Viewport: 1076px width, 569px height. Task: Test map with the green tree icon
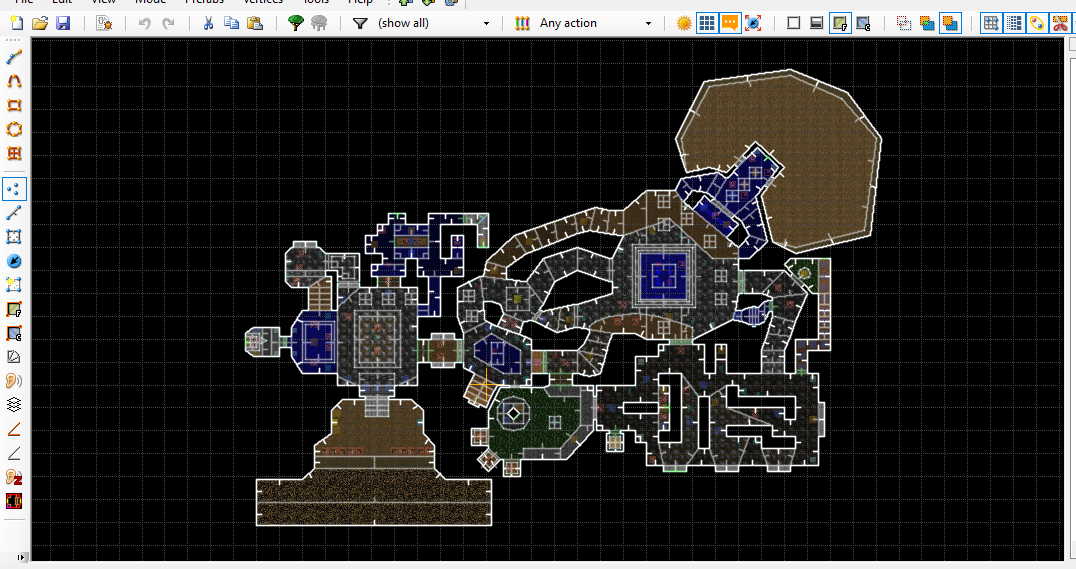coord(296,23)
